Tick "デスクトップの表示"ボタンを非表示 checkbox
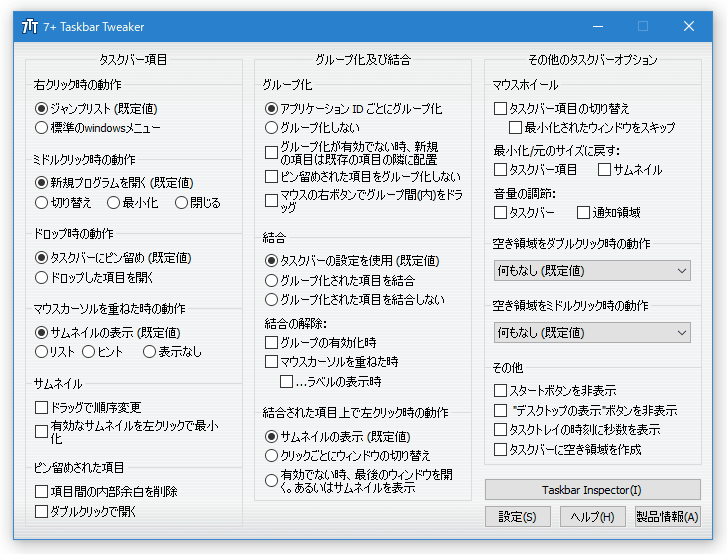 pos(500,411)
